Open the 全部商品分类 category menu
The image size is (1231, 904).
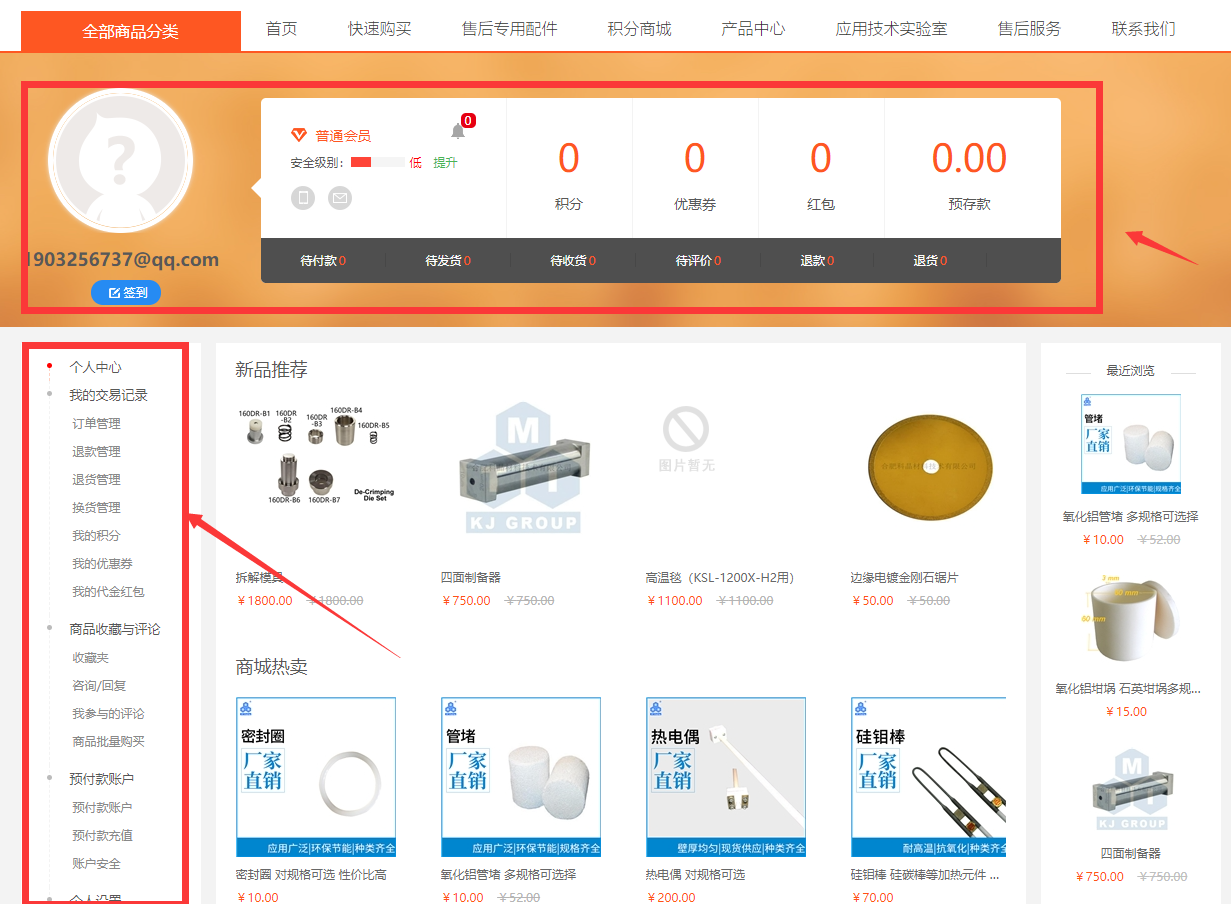(x=130, y=30)
